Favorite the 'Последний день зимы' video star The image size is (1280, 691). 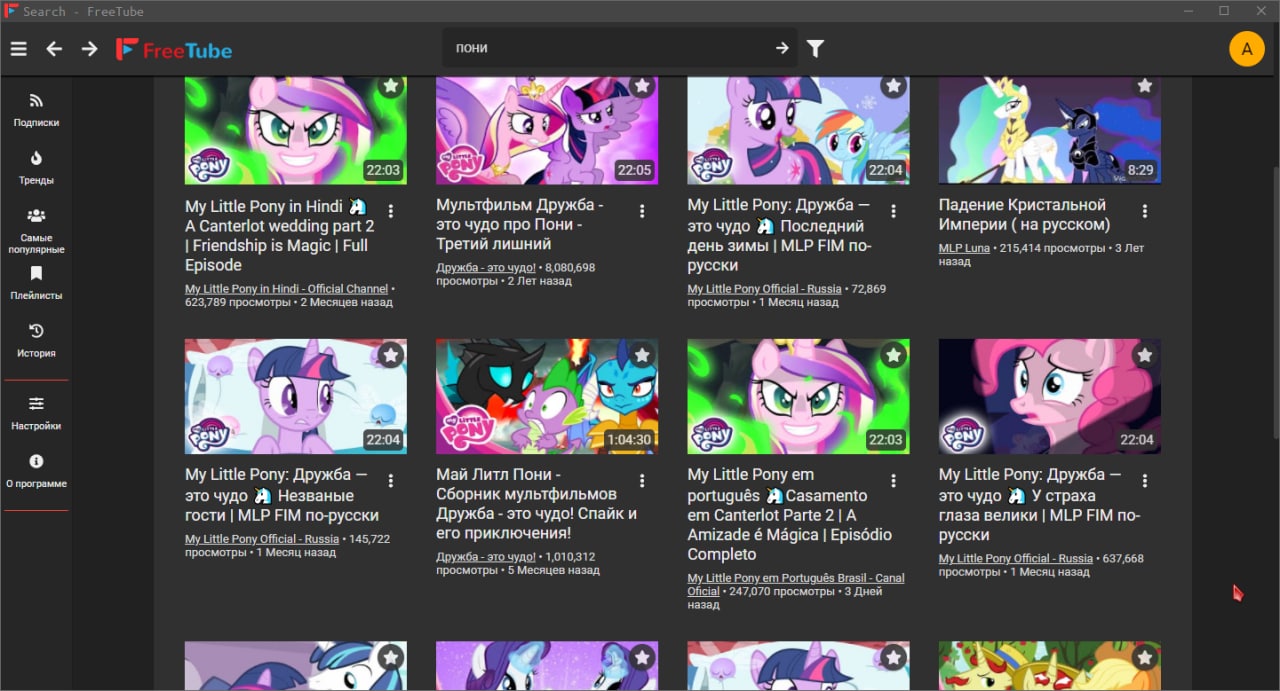click(x=894, y=86)
